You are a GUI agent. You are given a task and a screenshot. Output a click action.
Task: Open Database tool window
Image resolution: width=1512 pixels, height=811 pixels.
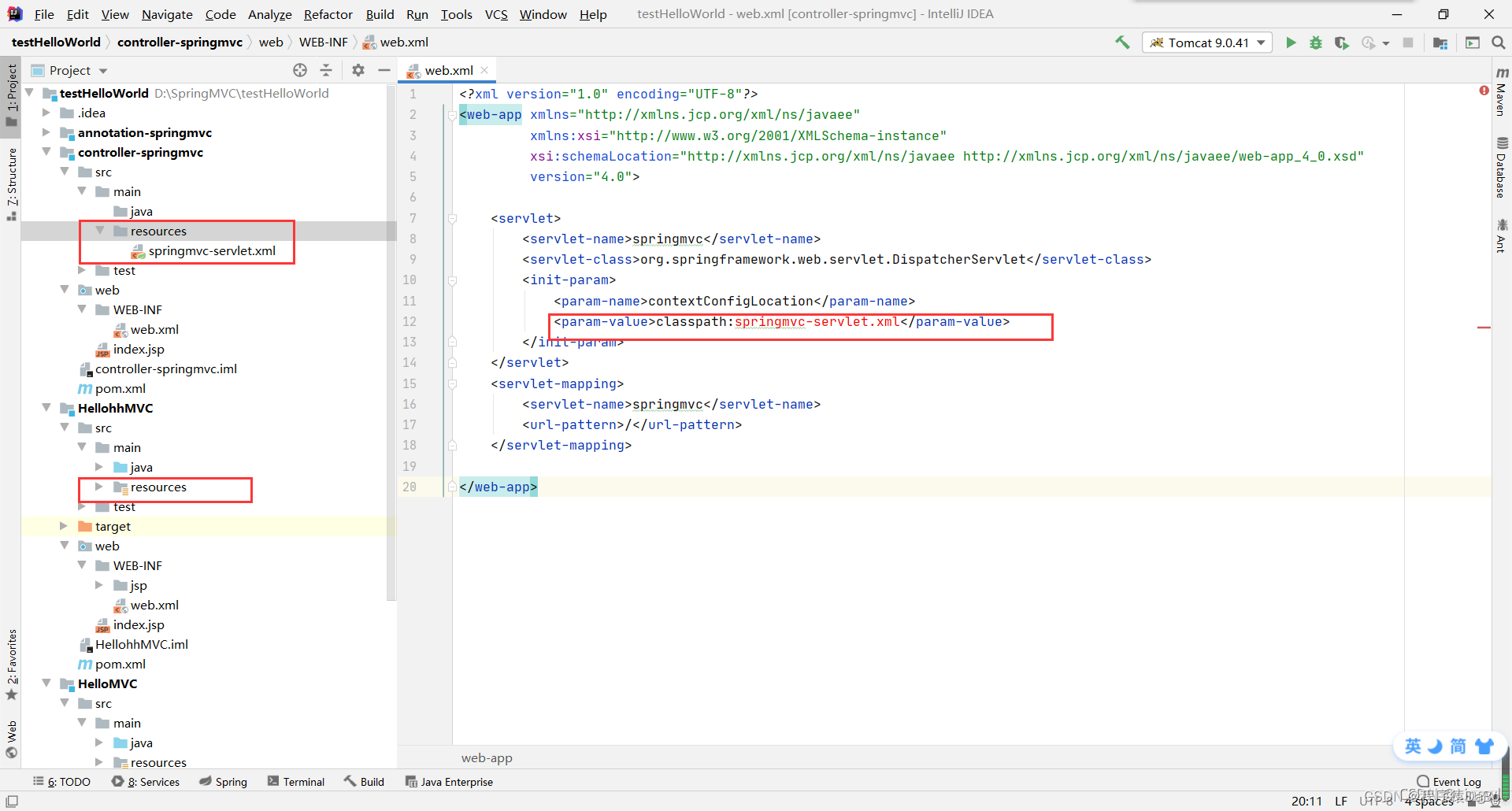(x=1501, y=168)
